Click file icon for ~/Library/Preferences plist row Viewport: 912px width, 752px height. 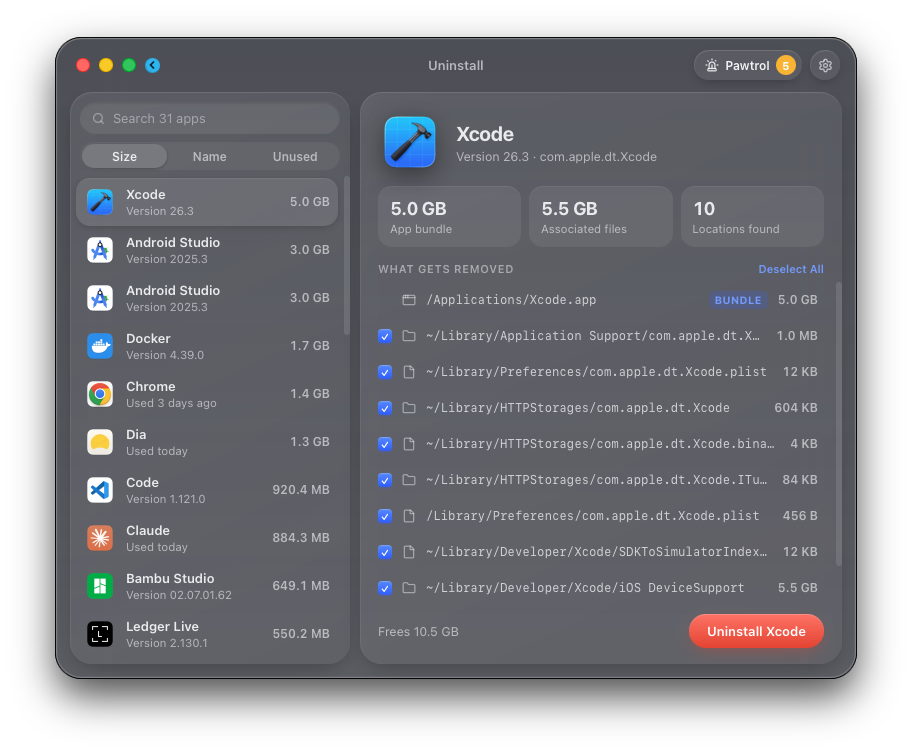point(409,372)
